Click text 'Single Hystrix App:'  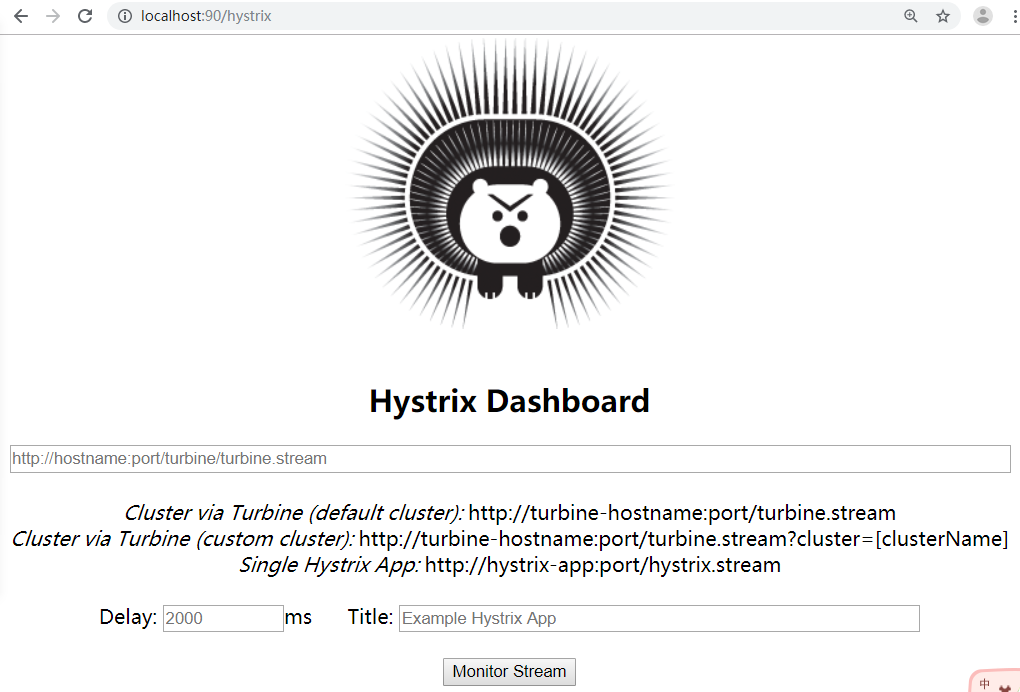[x=330, y=565]
